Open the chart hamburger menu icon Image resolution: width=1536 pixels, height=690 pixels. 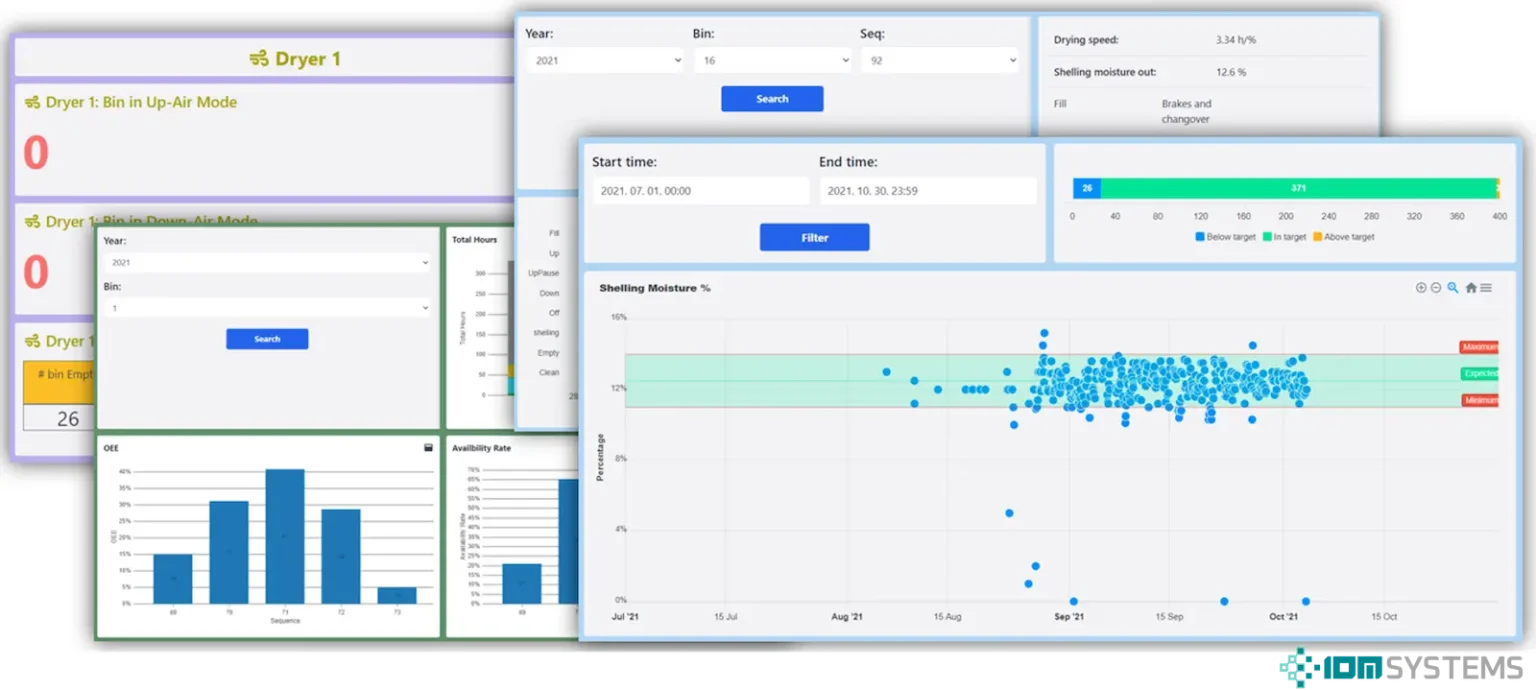(1486, 288)
